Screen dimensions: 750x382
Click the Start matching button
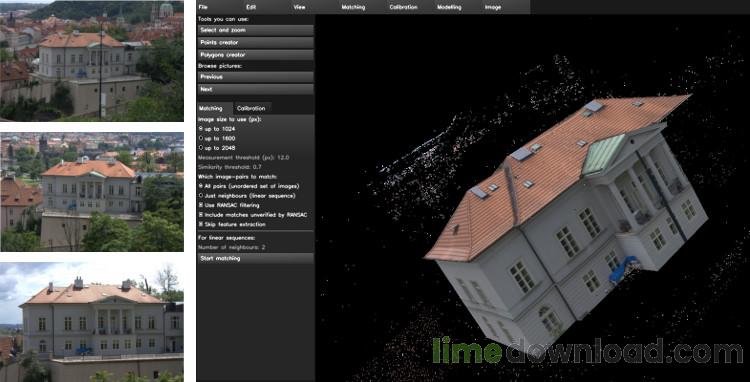tap(255, 259)
